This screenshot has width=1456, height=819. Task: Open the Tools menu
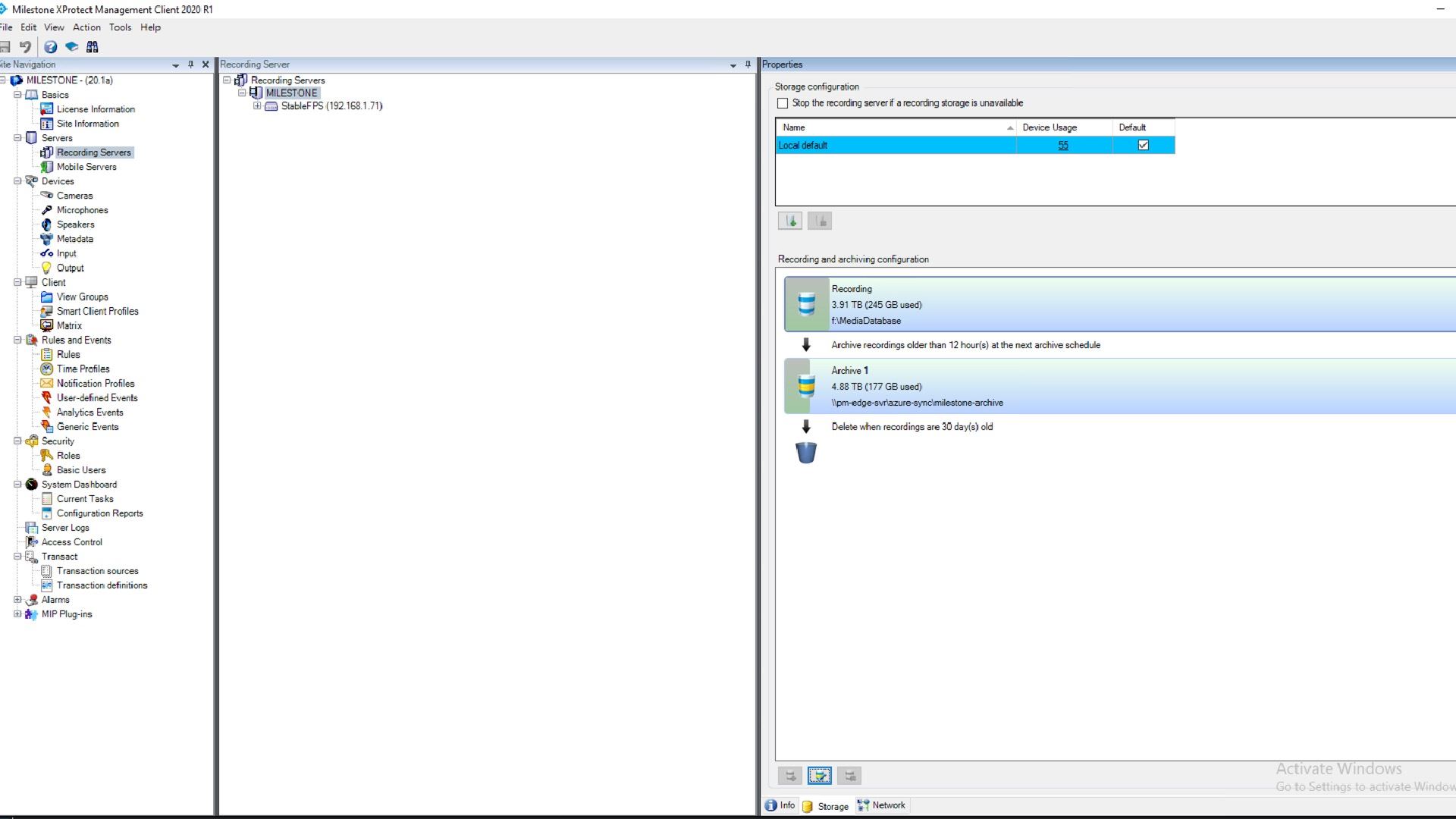pos(120,27)
